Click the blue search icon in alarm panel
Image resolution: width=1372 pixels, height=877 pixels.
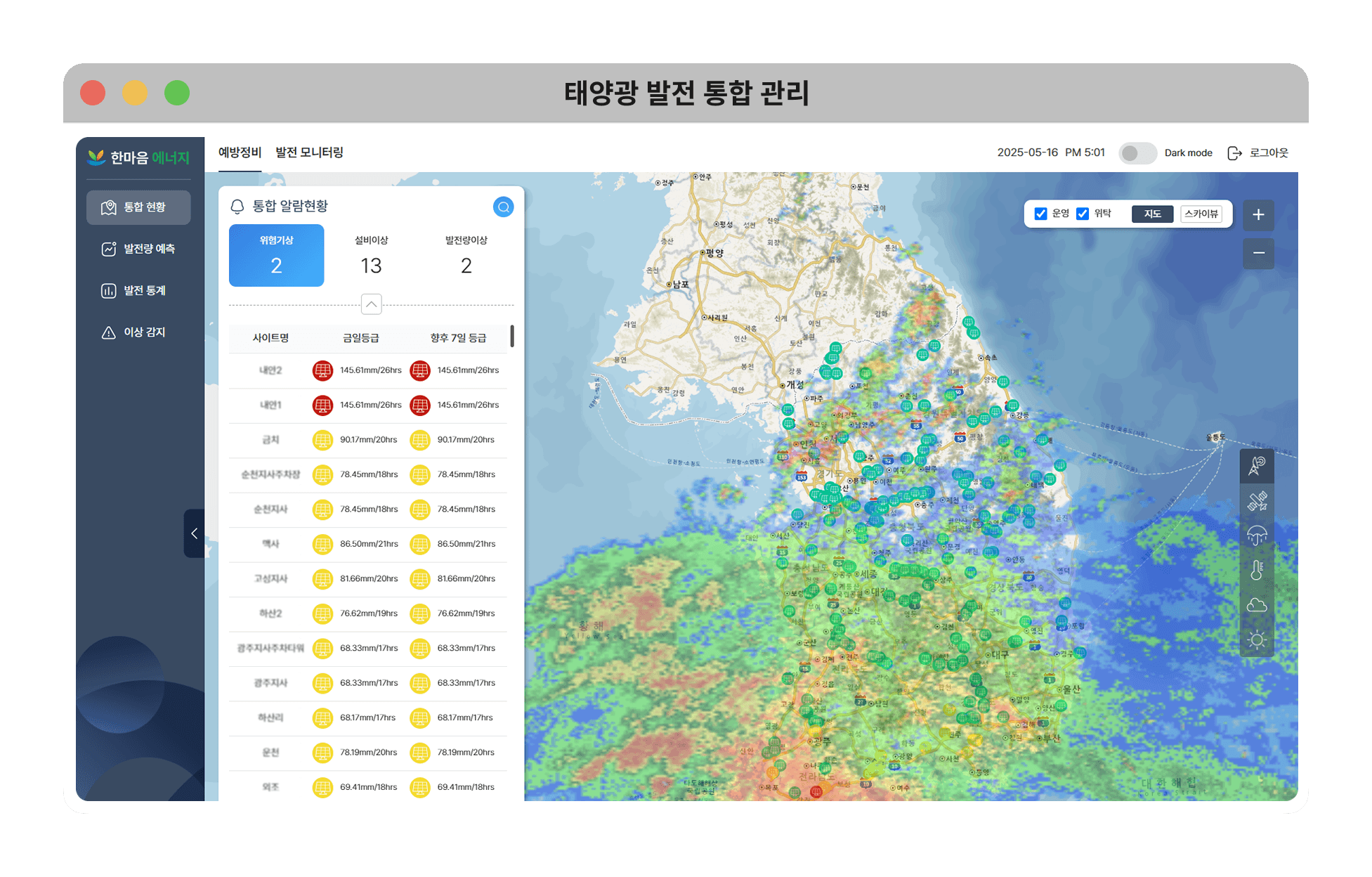tap(503, 207)
